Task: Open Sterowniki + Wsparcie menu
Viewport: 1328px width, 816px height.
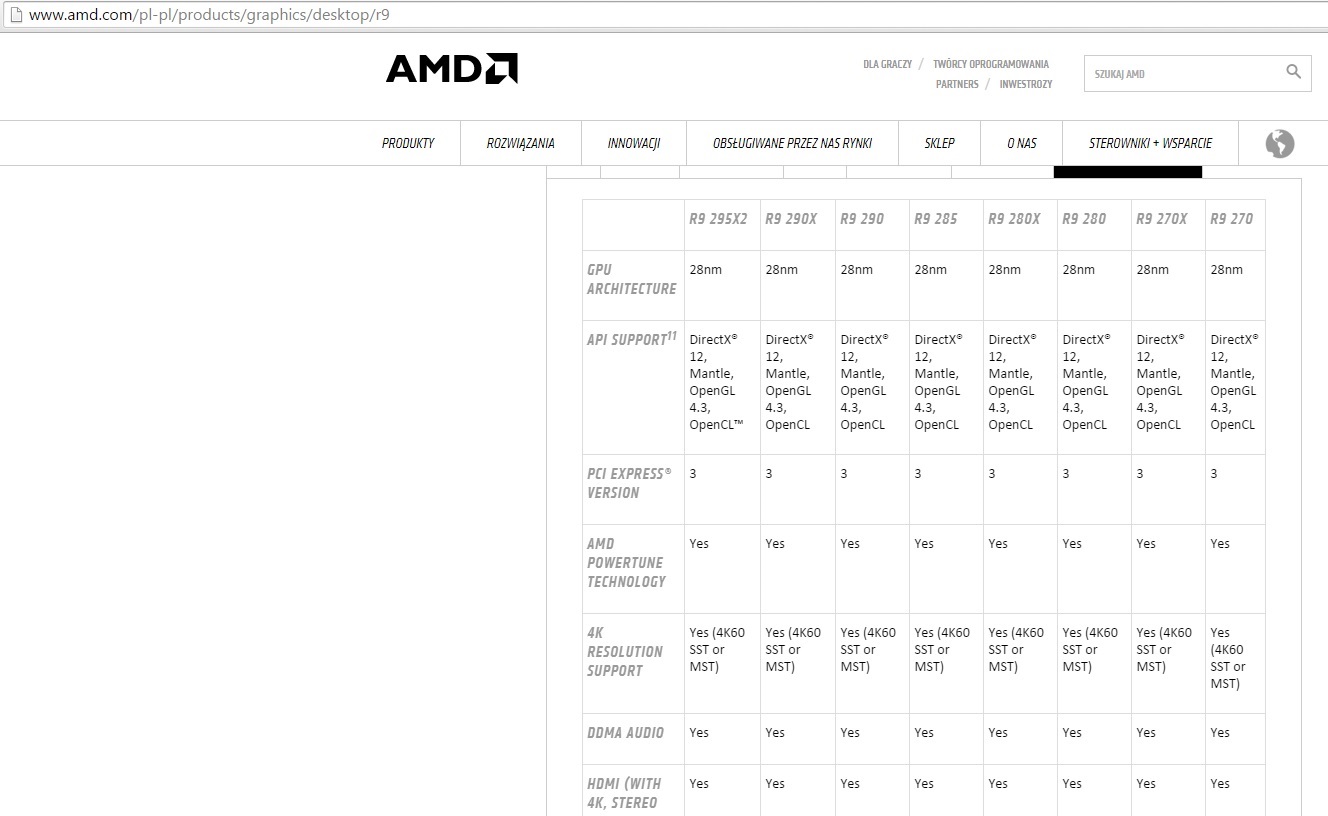Action: coord(1150,144)
